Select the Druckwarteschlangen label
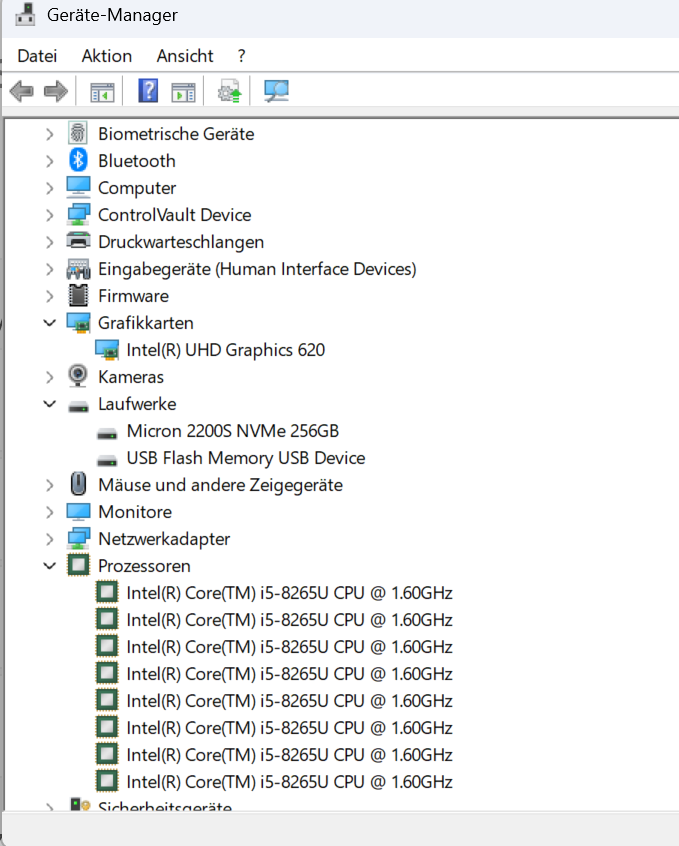This screenshot has width=679, height=846. 181,242
